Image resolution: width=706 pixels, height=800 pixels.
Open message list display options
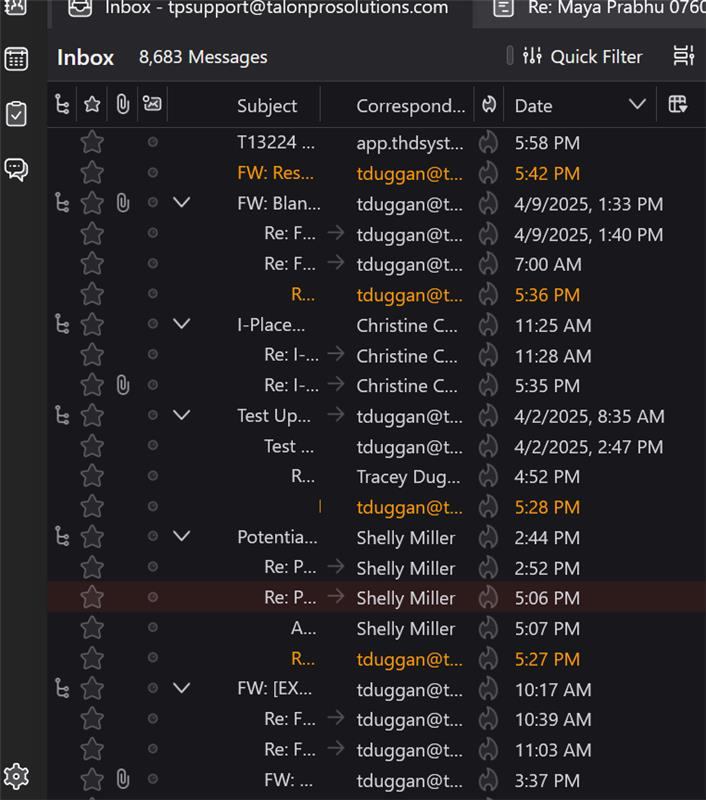(684, 57)
